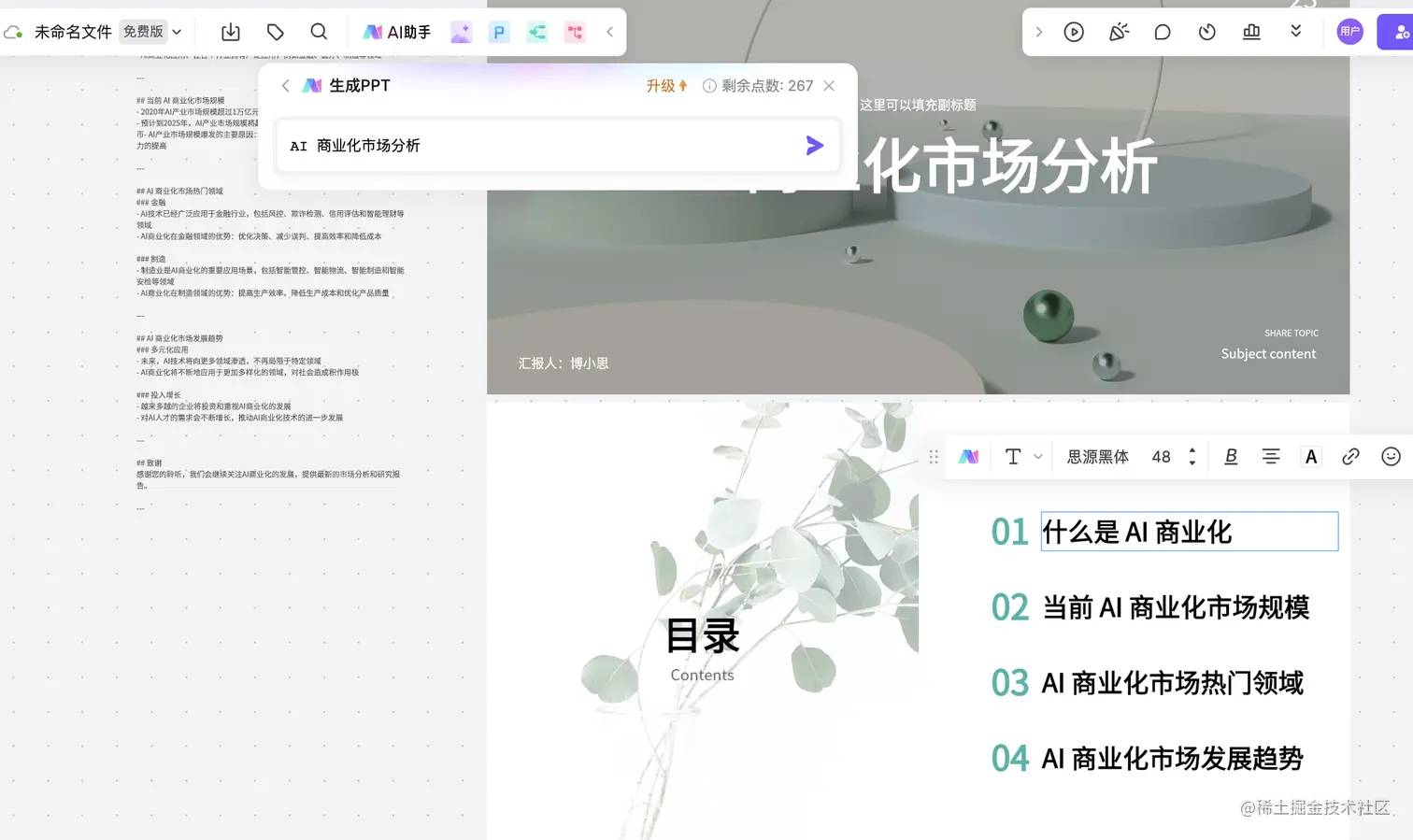Start presentation with the circled play icon

tap(1074, 31)
